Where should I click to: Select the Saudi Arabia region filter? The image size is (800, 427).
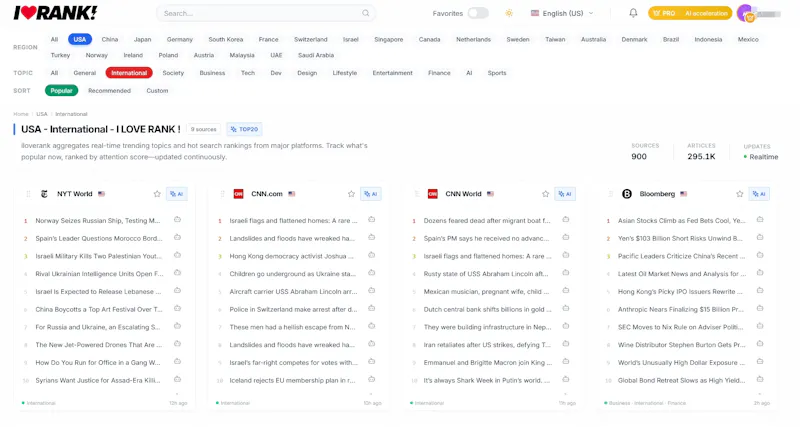[316, 55]
